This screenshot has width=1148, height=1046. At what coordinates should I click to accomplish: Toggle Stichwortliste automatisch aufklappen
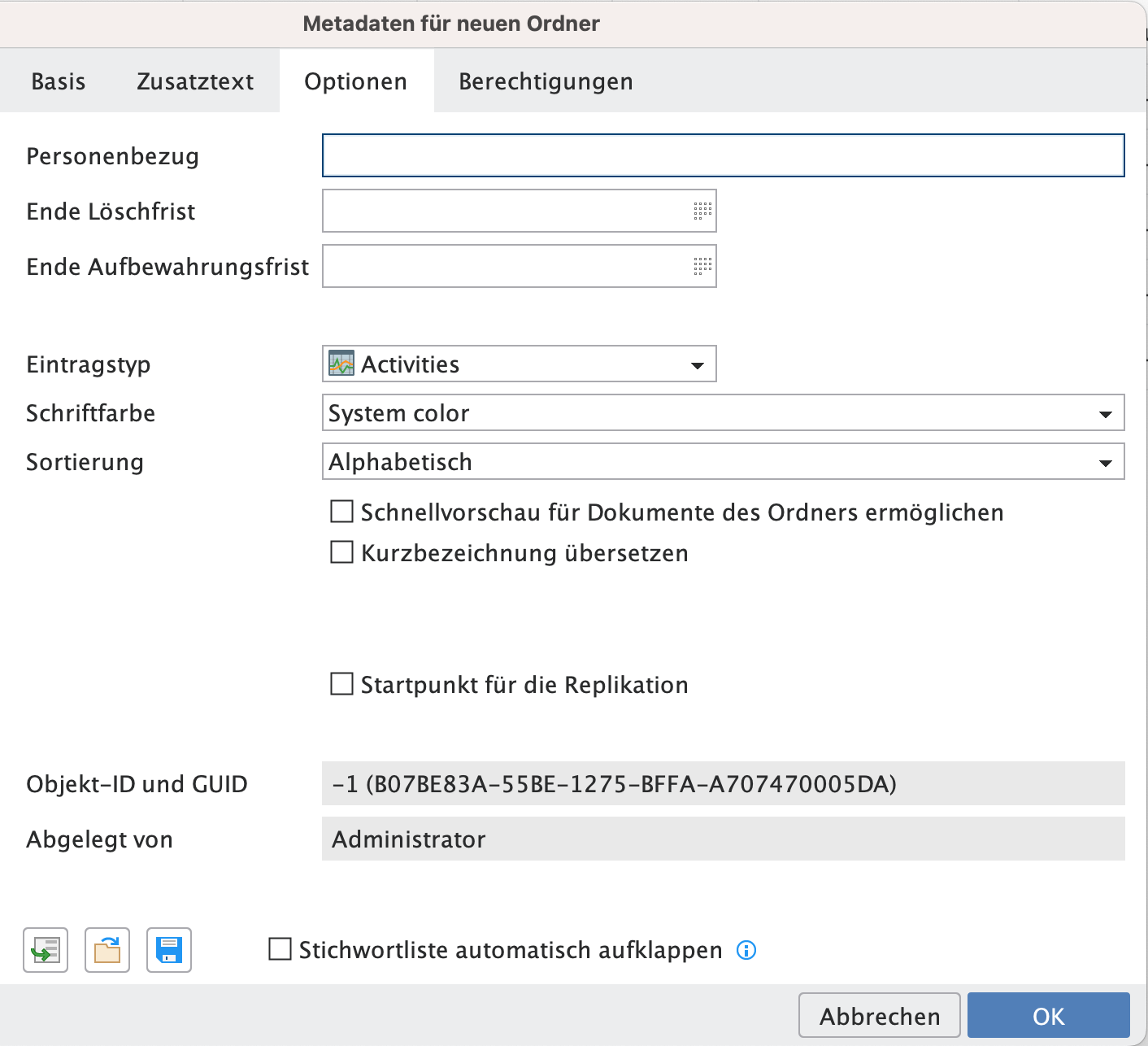[280, 949]
